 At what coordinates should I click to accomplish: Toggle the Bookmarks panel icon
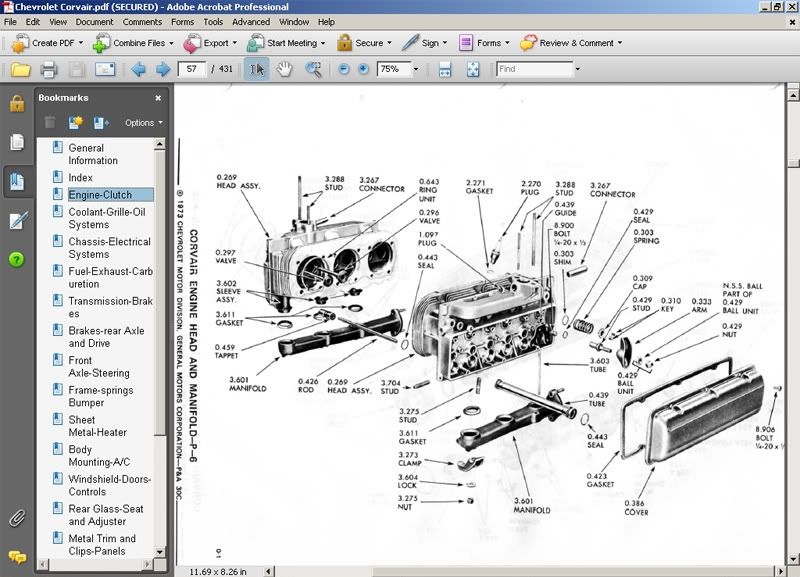pyautogui.click(x=17, y=181)
